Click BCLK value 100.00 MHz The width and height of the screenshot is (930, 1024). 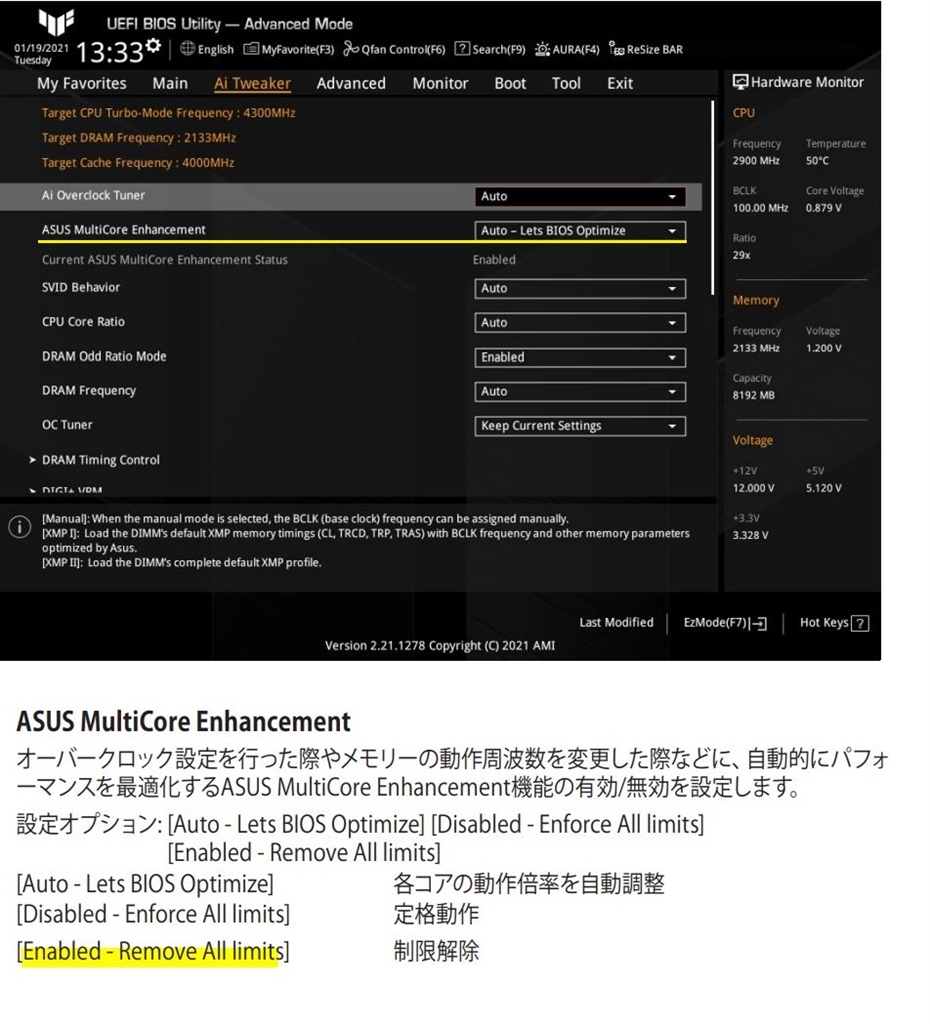pyautogui.click(x=760, y=208)
